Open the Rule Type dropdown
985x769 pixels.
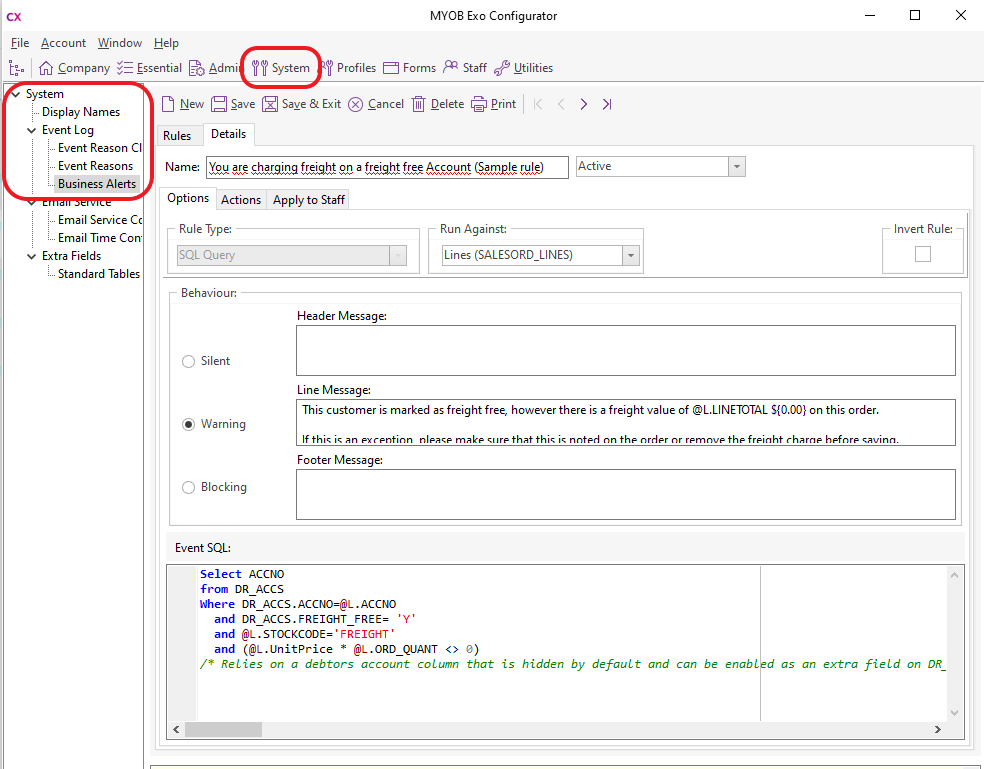click(x=398, y=255)
